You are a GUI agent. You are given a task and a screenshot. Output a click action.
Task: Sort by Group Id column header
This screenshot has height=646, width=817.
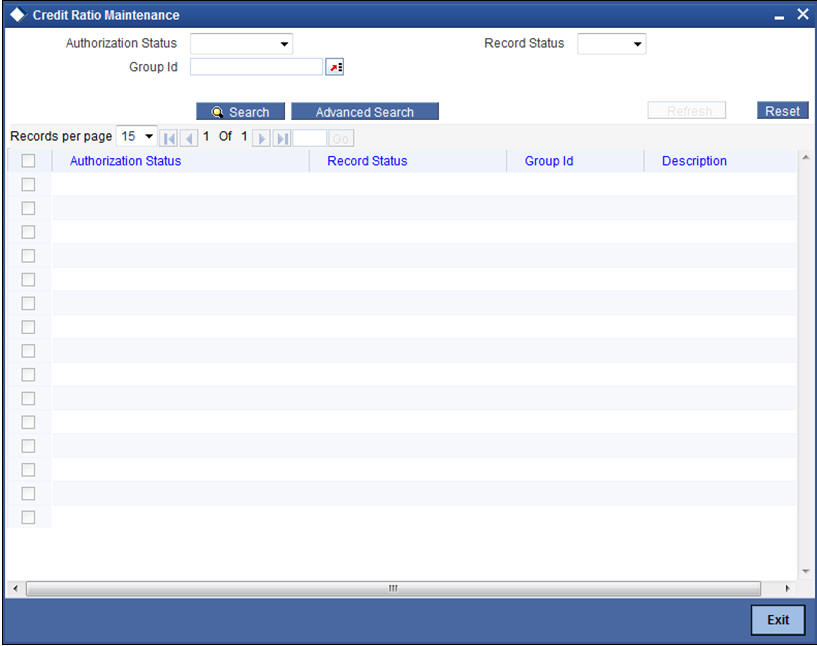[549, 161]
